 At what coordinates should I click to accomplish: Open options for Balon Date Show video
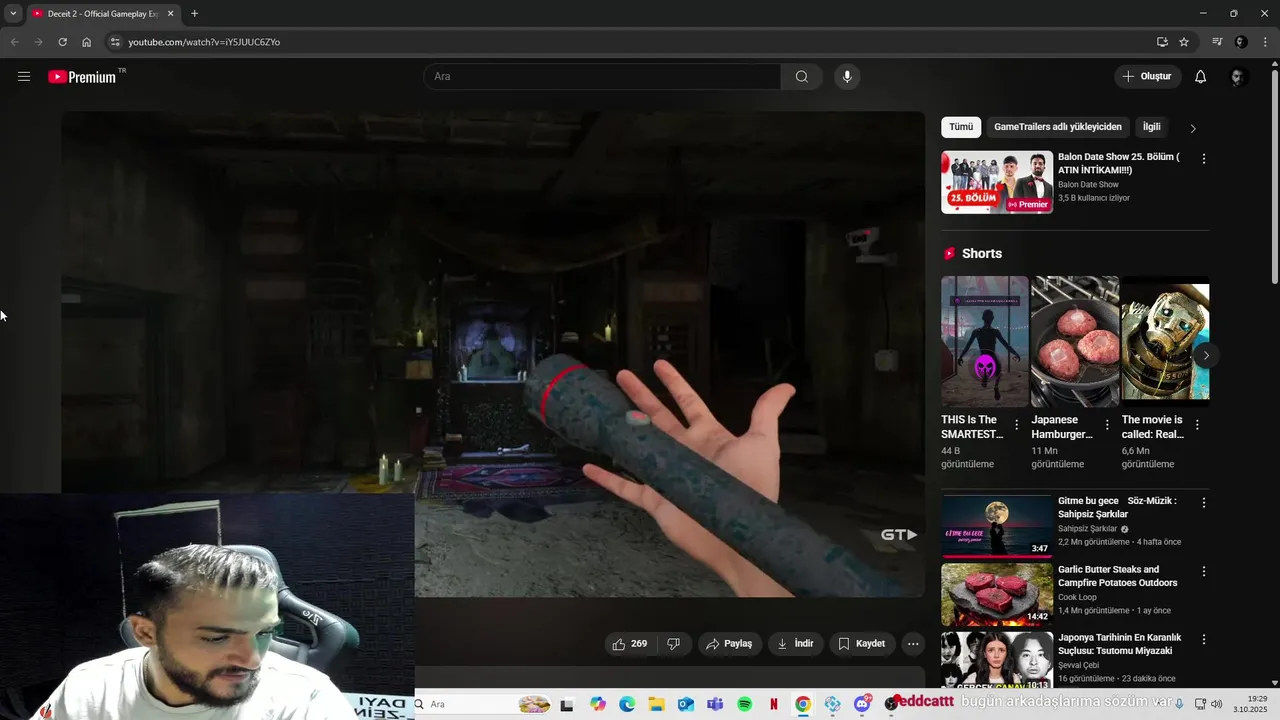(x=1204, y=159)
